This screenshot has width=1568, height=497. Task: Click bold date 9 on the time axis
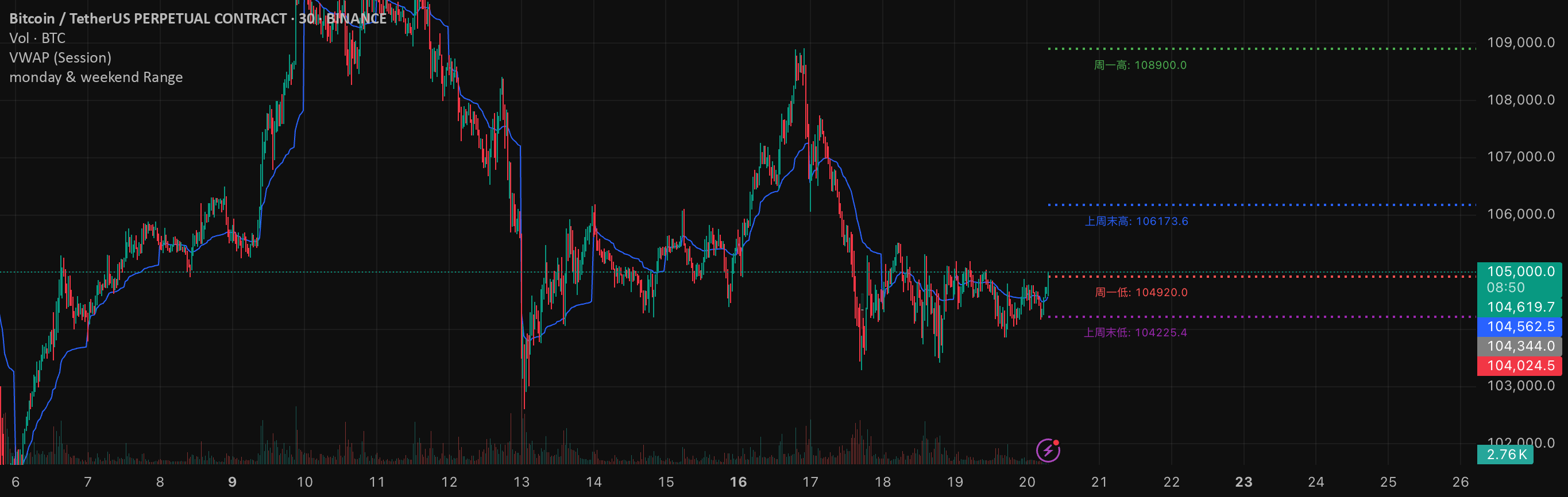233,483
